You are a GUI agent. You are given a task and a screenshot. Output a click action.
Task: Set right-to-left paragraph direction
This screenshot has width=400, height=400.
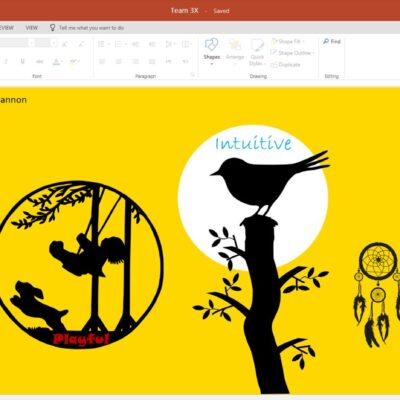(185, 61)
